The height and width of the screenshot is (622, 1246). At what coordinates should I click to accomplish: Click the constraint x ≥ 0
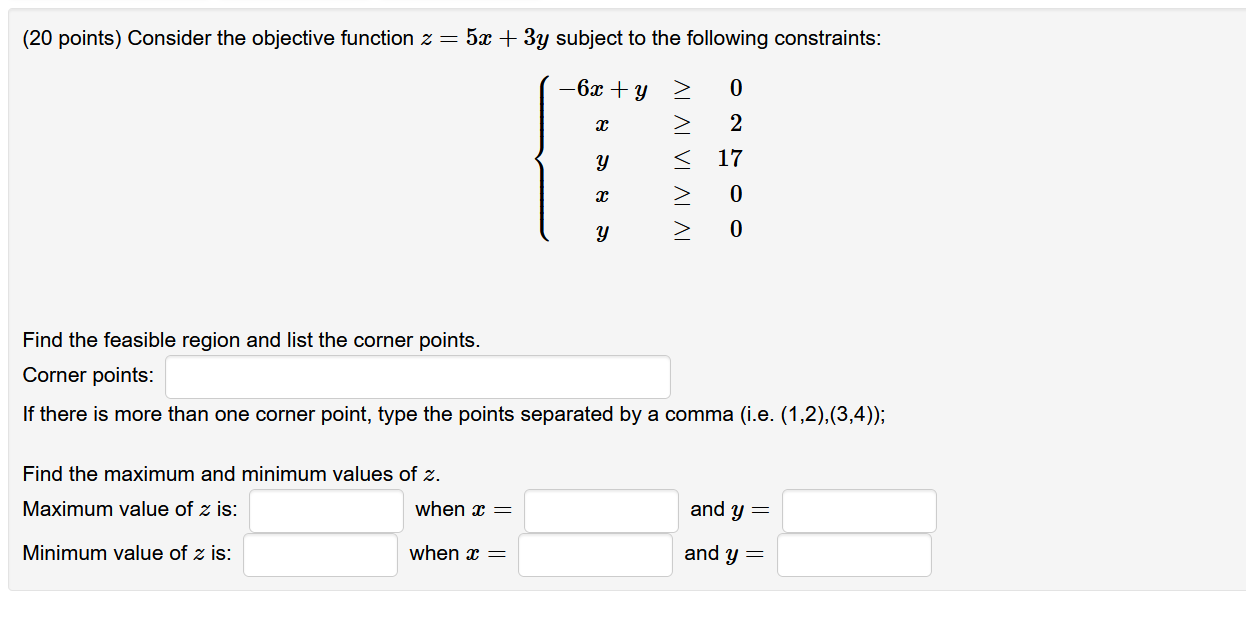pos(667,194)
